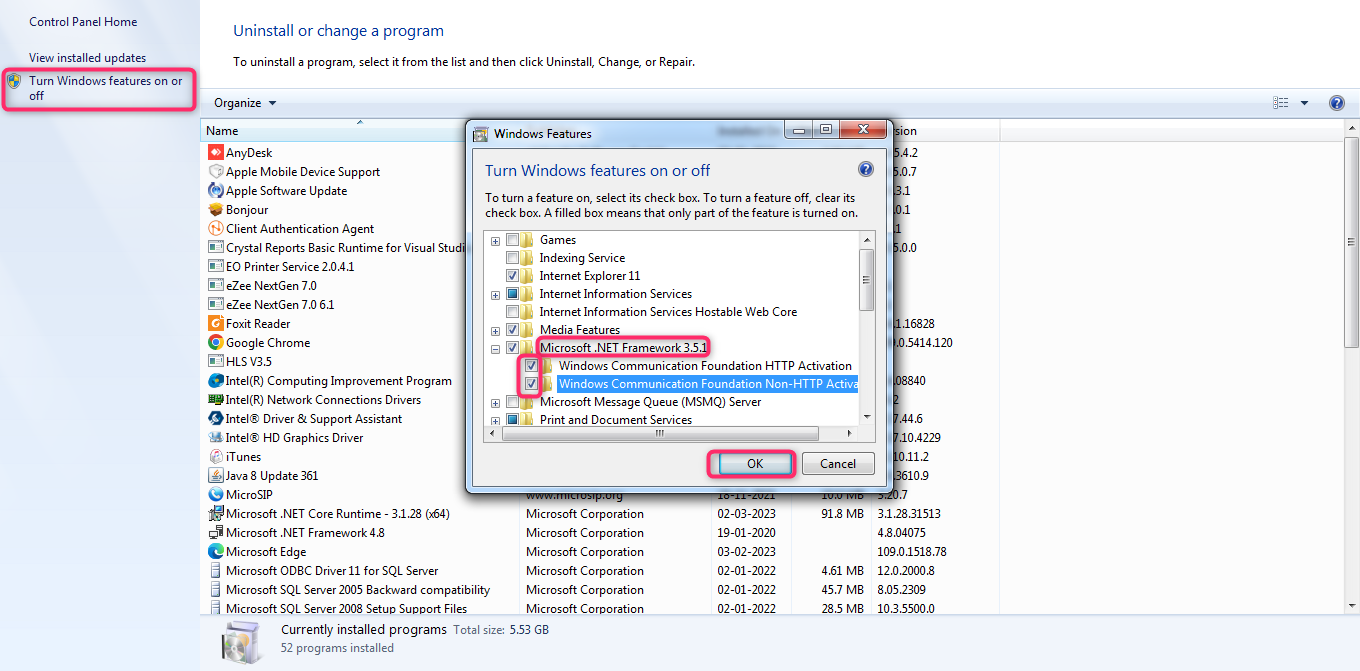Click the MicroSIP program icon
This screenshot has height=671, width=1360.
coord(215,495)
